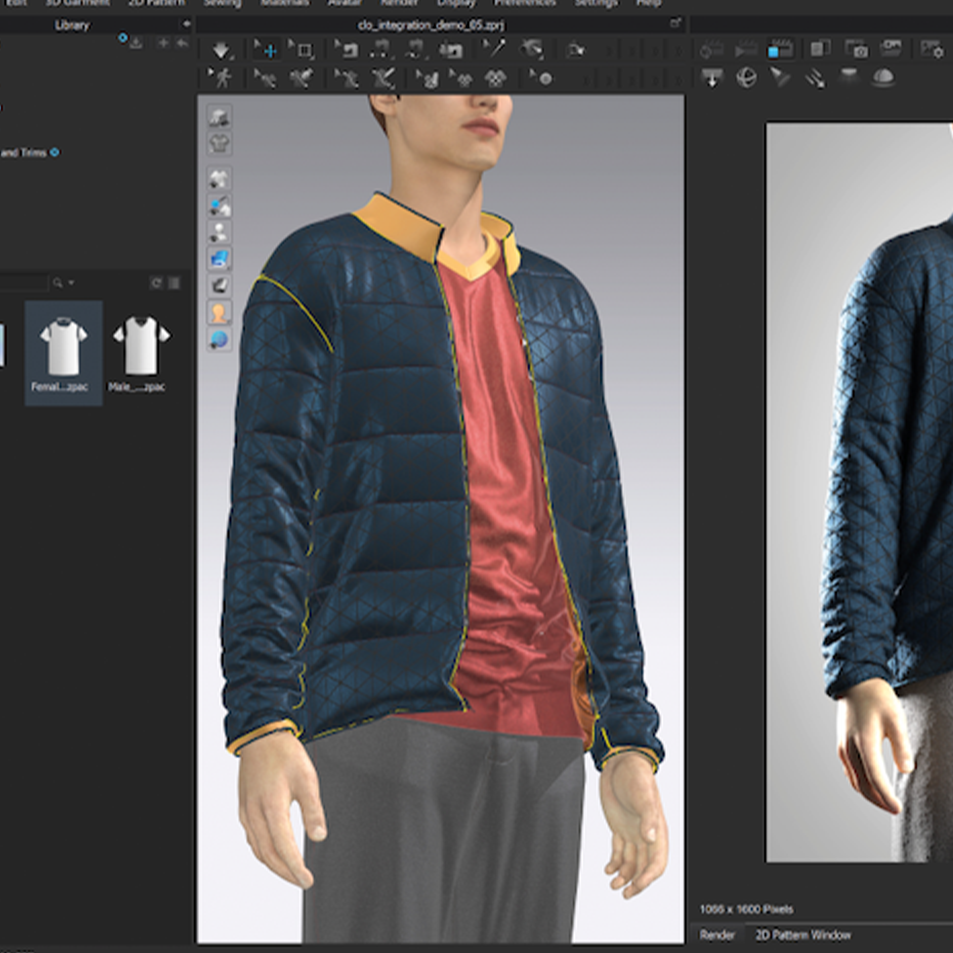Open the Materials menu
The image size is (953, 953).
pos(284,3)
